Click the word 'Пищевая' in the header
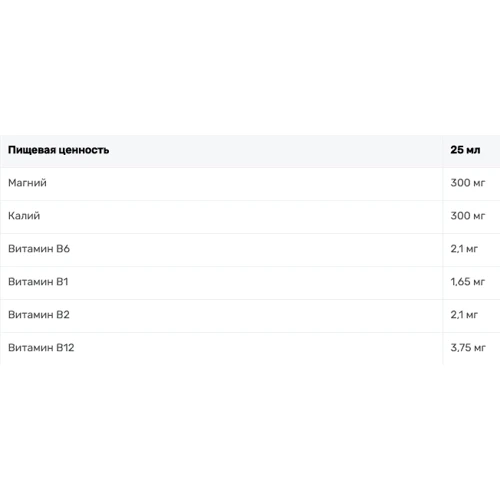This screenshot has height=500, width=500. 32,150
